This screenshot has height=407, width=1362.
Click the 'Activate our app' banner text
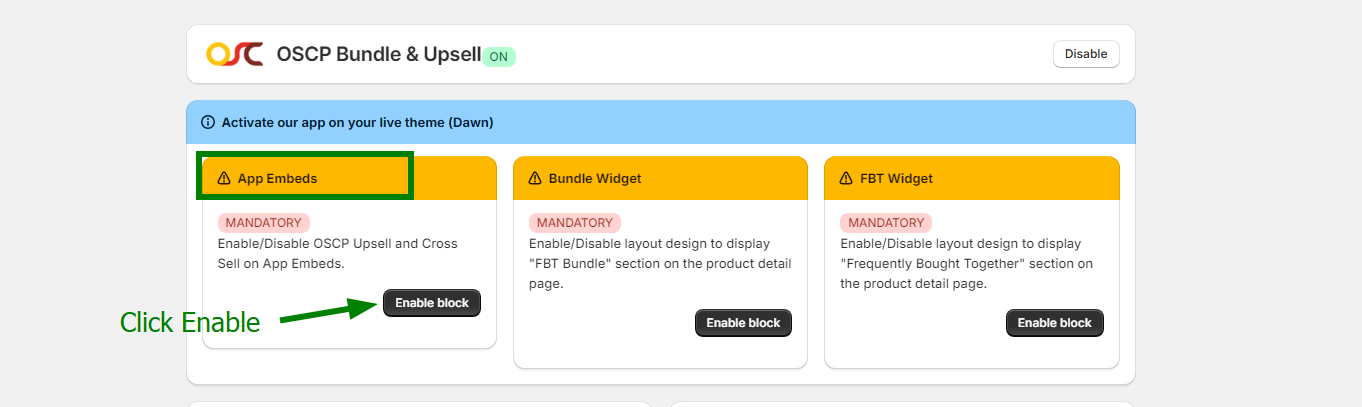(357, 123)
